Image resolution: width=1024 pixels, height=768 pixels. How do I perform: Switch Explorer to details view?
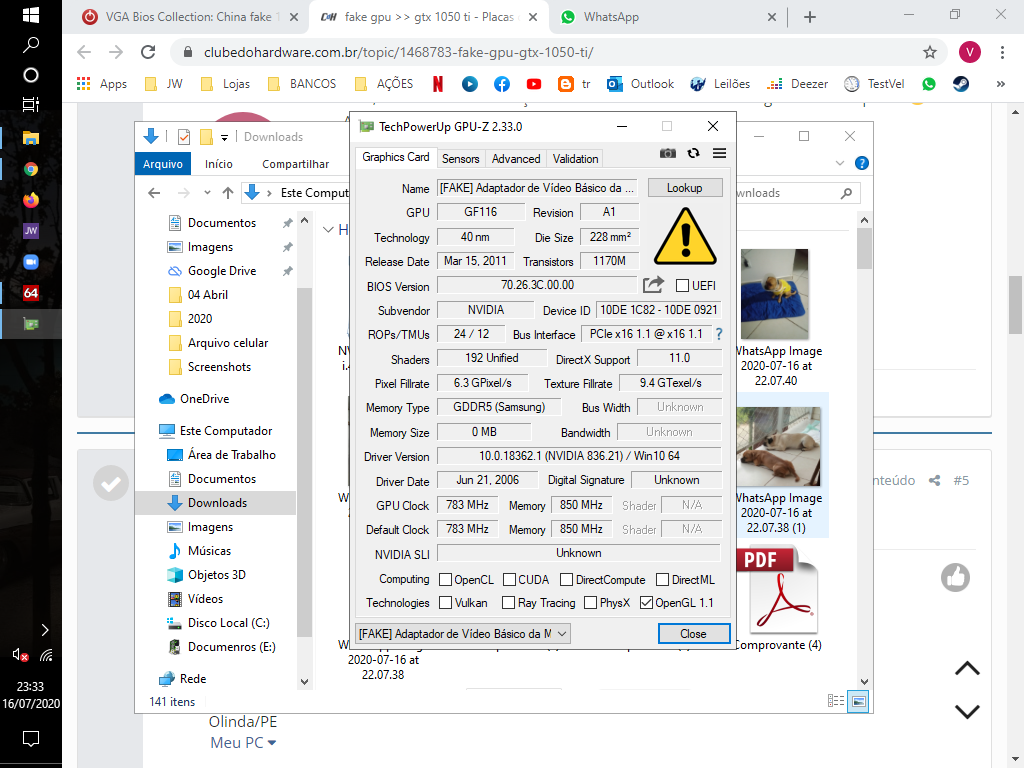click(x=836, y=701)
